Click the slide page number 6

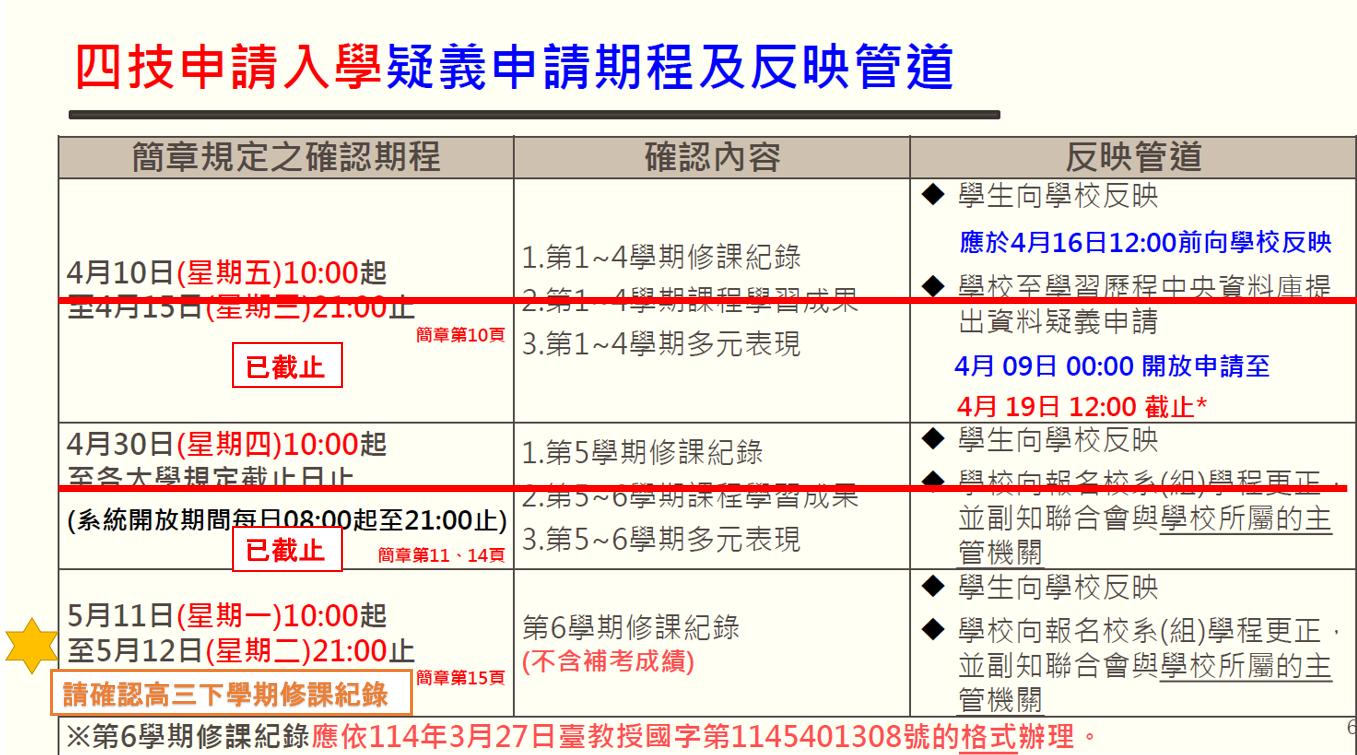(x=1351, y=727)
